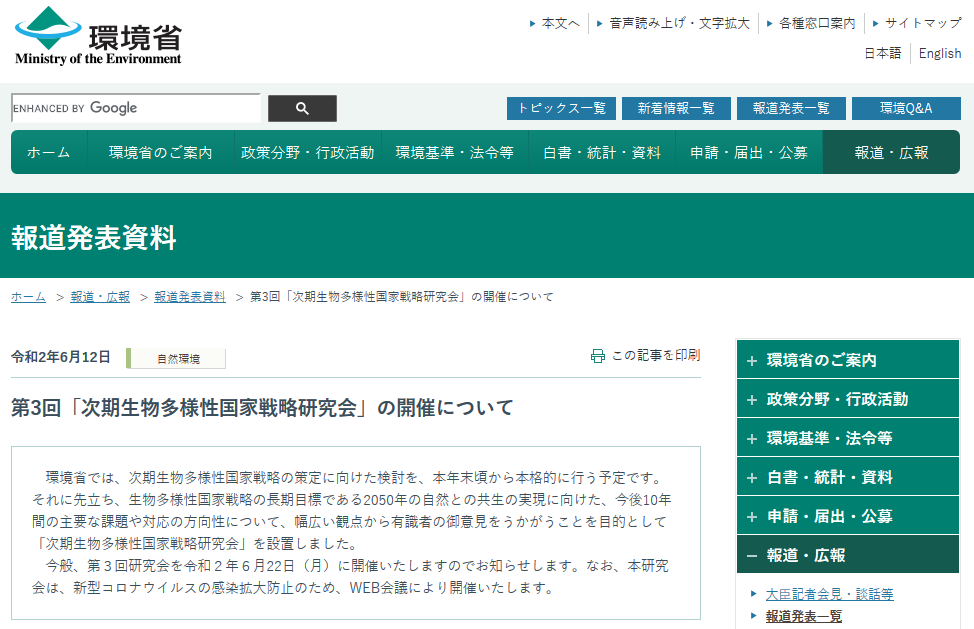The image size is (974, 629).
Task: Click the 環境Q&A button
Action: 905,108
